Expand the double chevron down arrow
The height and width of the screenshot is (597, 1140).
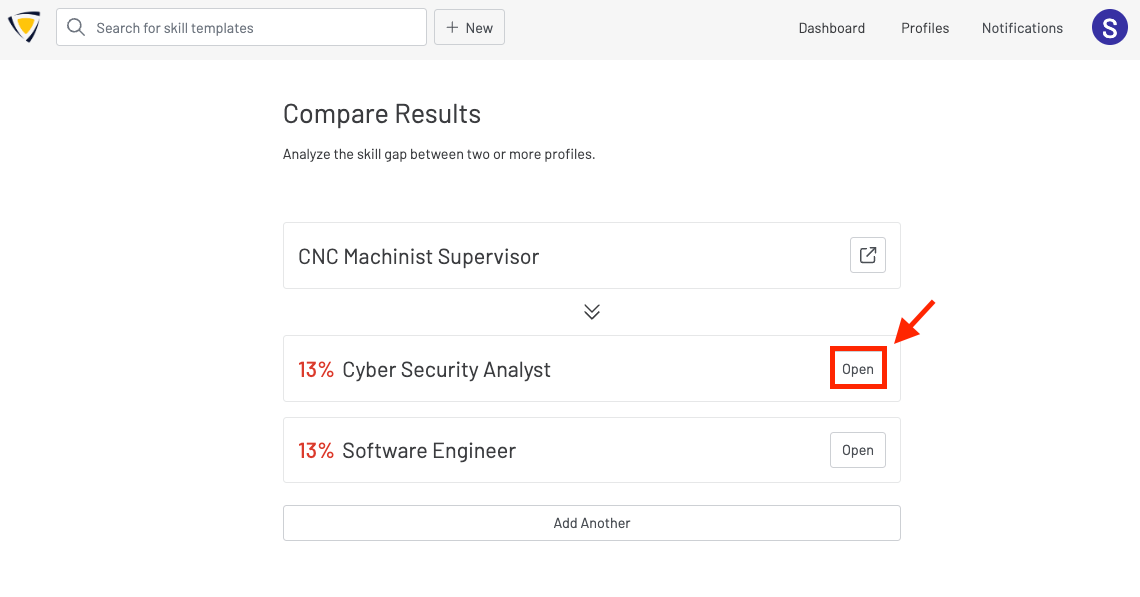coord(592,312)
